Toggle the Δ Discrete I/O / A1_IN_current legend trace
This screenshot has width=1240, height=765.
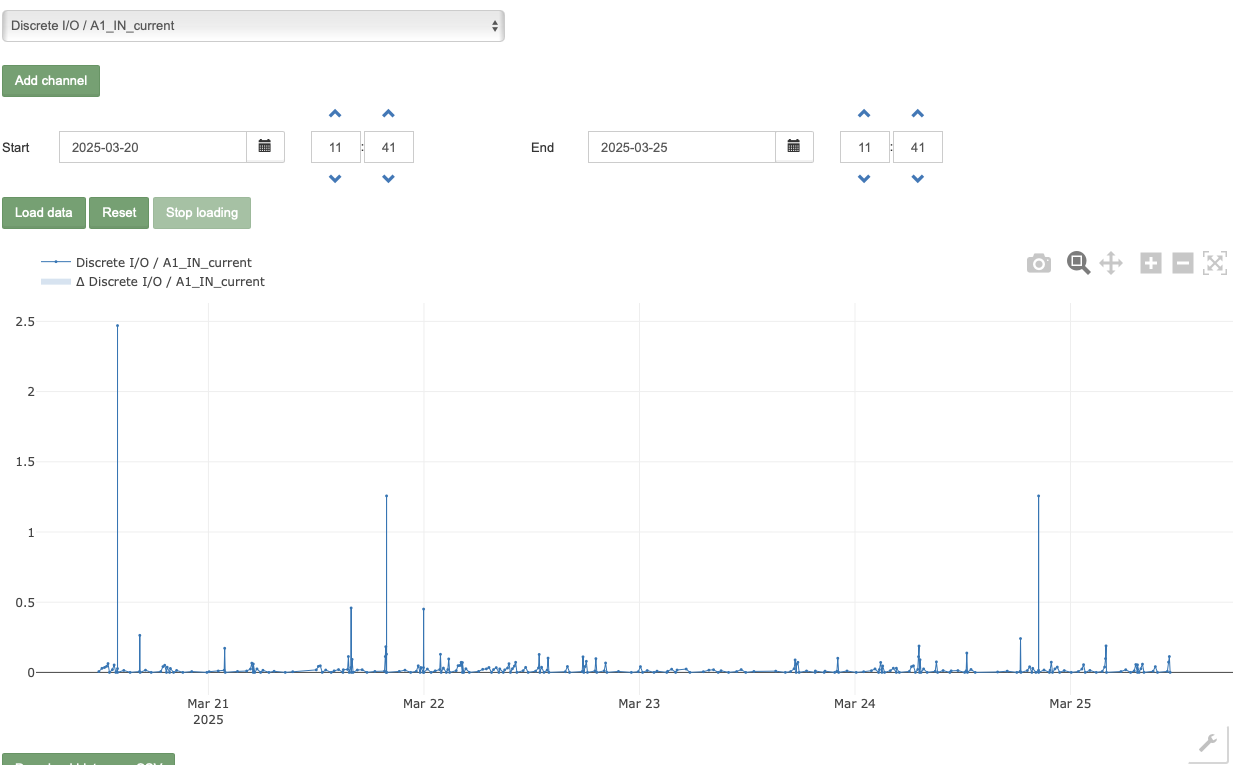(x=153, y=282)
